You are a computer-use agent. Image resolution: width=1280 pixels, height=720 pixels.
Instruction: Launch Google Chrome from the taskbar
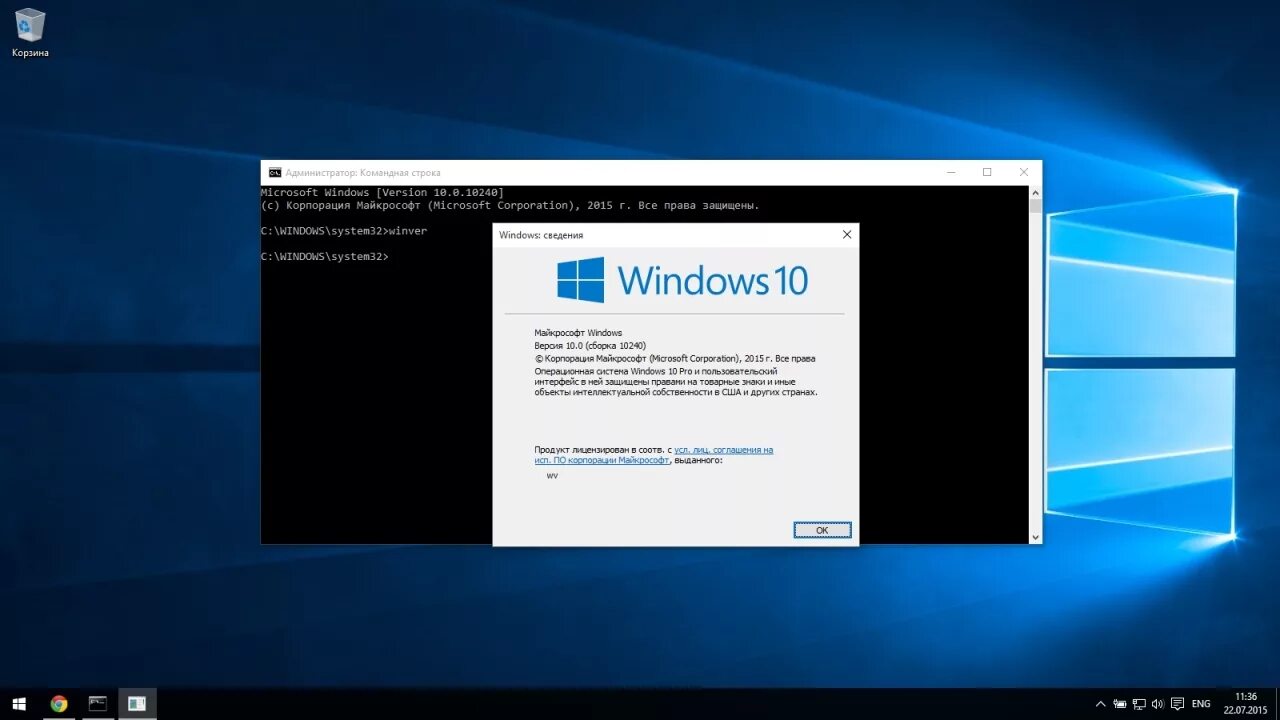[x=59, y=703]
